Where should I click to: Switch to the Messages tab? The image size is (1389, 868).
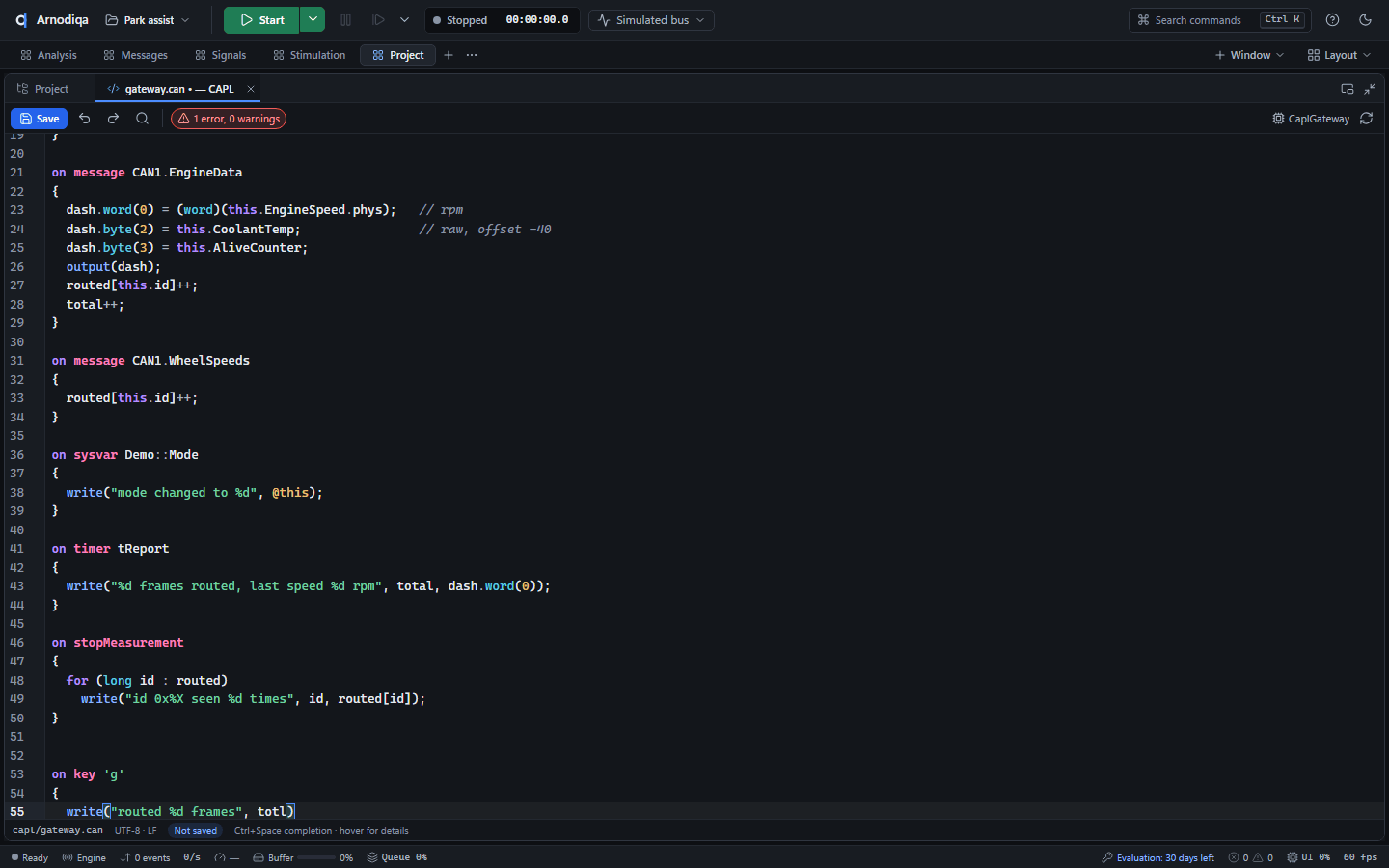[x=136, y=55]
